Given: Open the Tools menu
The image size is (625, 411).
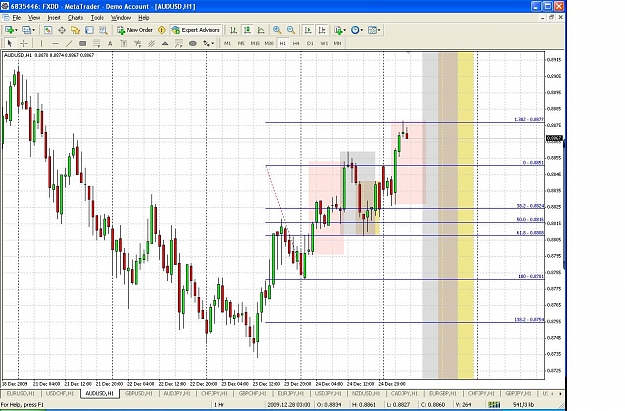Looking at the screenshot, I should coord(97,18).
